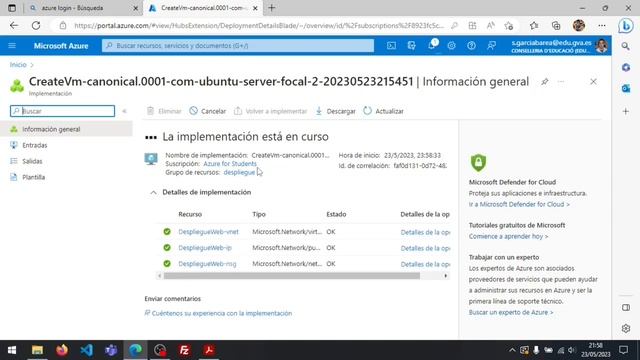This screenshot has width=640, height=360.
Task: Open Microsoft Teams from the taskbar
Action: tap(111, 350)
